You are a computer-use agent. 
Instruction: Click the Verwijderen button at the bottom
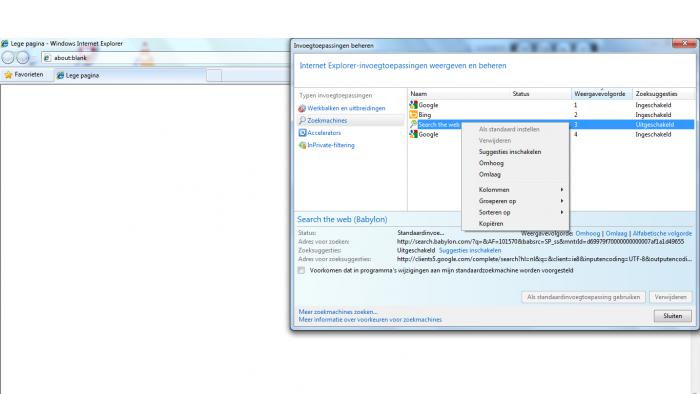pos(670,297)
